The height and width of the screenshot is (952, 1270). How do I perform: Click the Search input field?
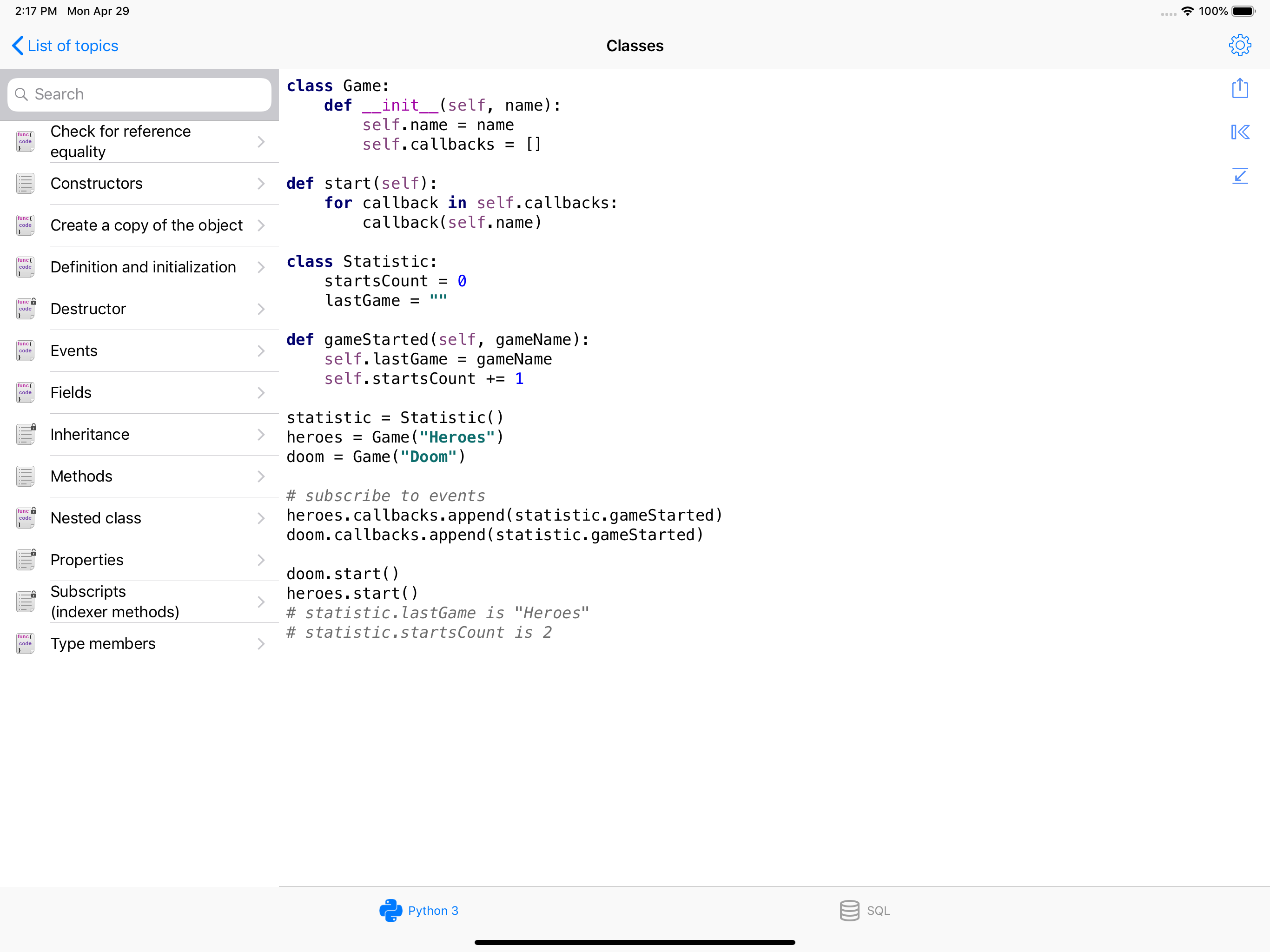pyautogui.click(x=139, y=94)
